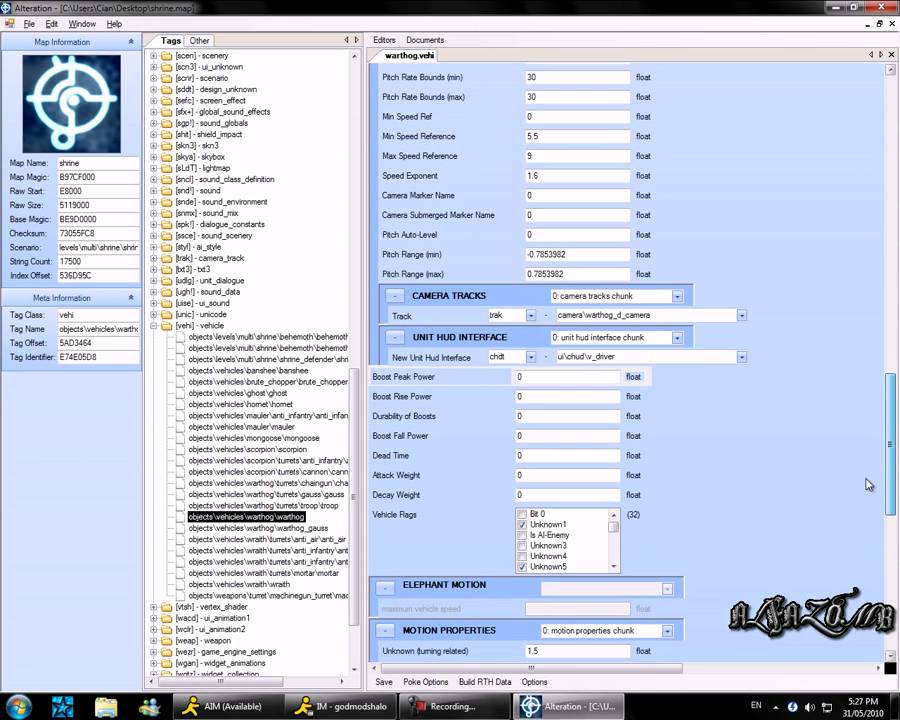Open the ui\chud\v_driver tag dropdown

pyautogui.click(x=742, y=357)
